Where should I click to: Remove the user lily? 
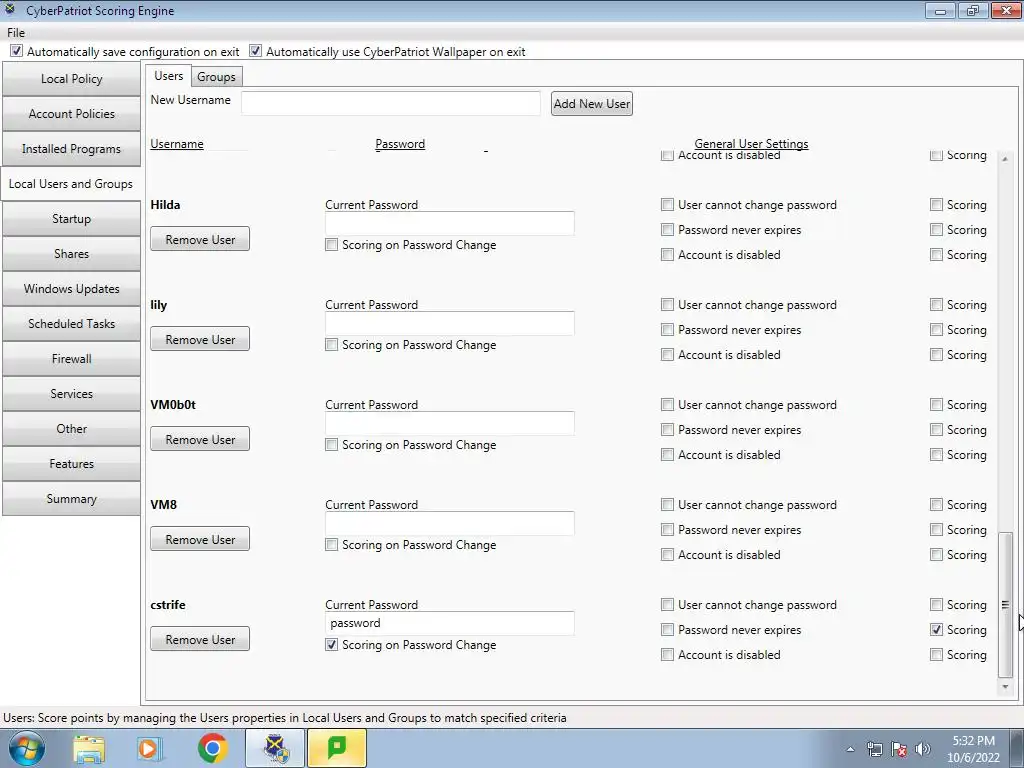pos(200,339)
